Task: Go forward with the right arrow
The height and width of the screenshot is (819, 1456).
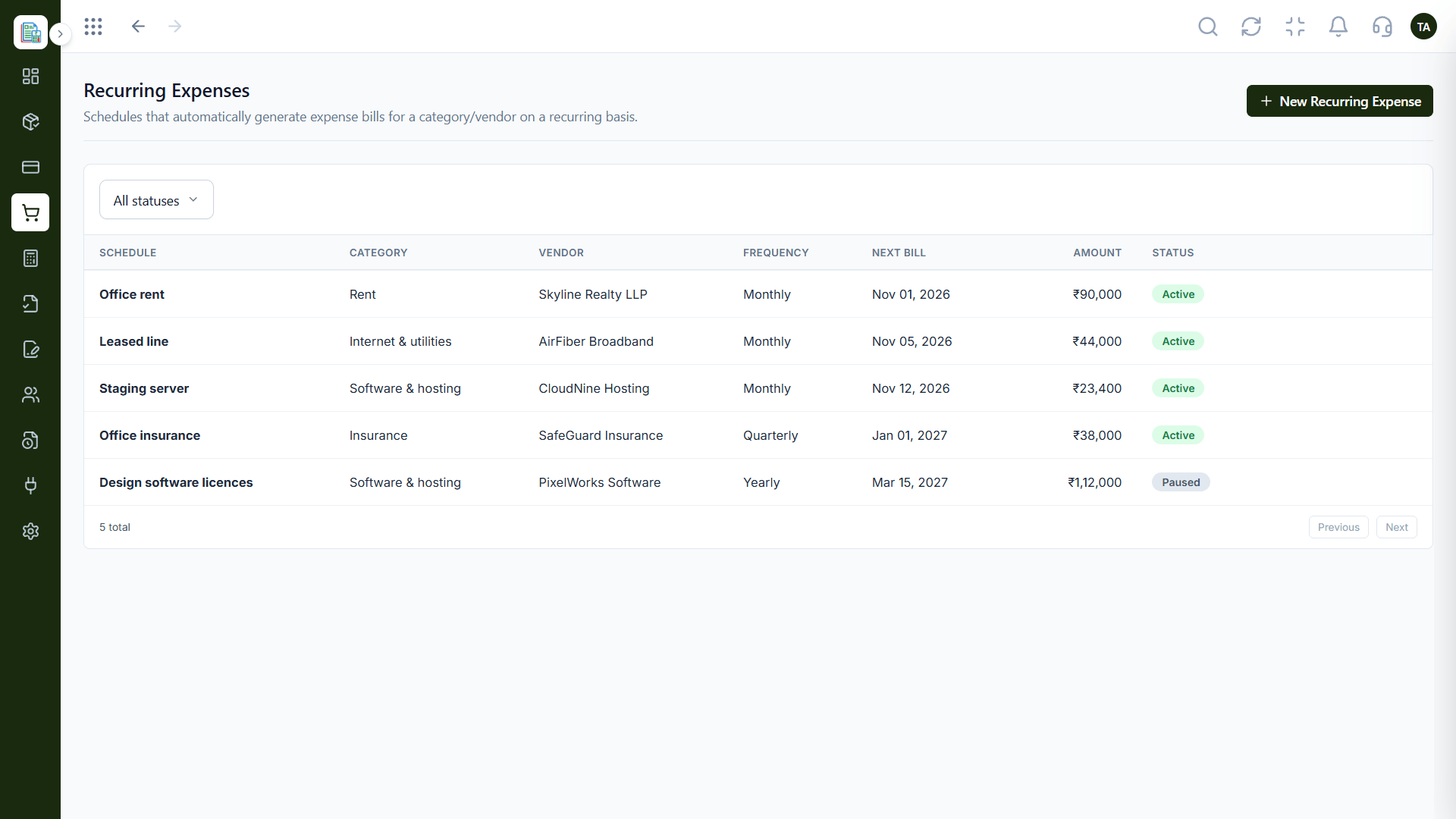Action: coord(175,27)
